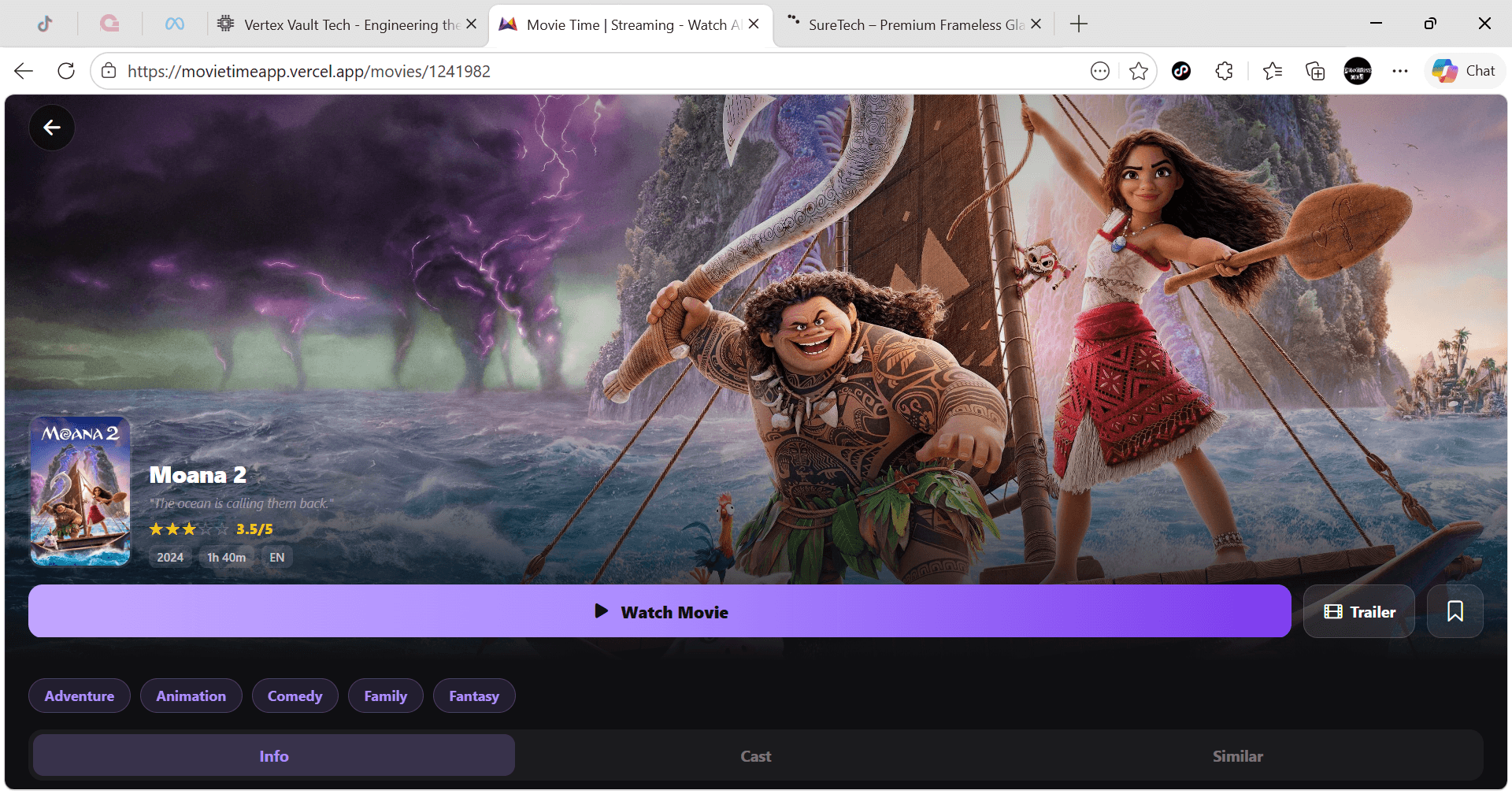Expand Settings and more ellipsis menu
Image resolution: width=1512 pixels, height=794 pixels.
coord(1400,71)
